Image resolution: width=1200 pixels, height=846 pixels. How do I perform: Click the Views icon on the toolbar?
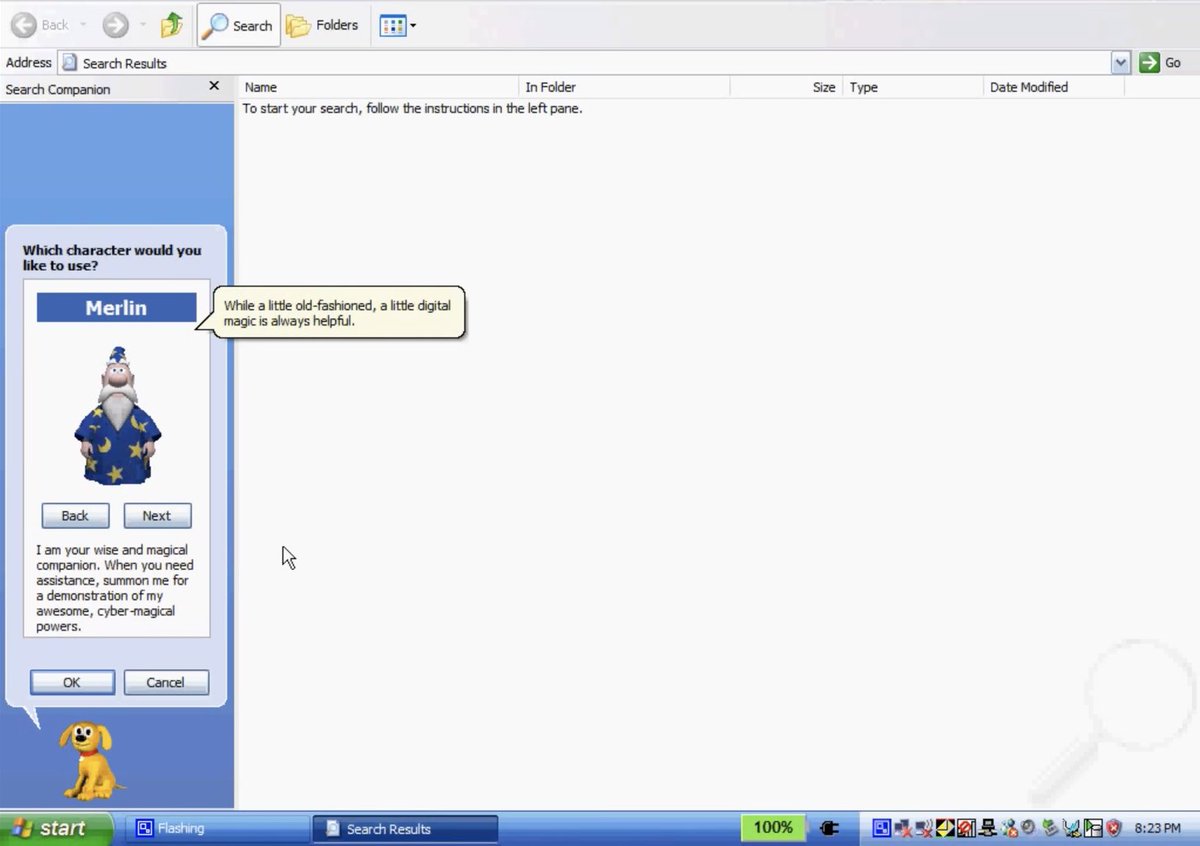[391, 25]
